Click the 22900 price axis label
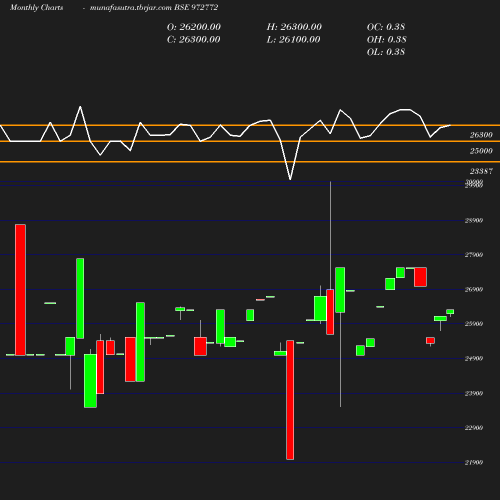This screenshot has height=500, width=500. tap(474, 428)
